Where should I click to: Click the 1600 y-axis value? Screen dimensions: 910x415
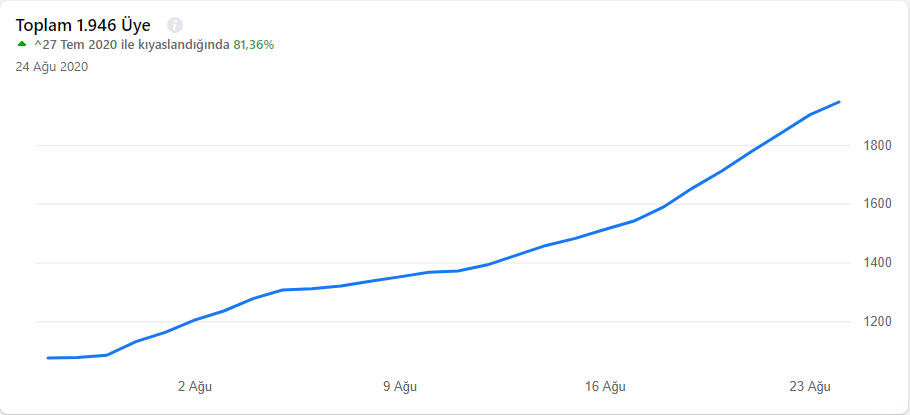pos(879,204)
